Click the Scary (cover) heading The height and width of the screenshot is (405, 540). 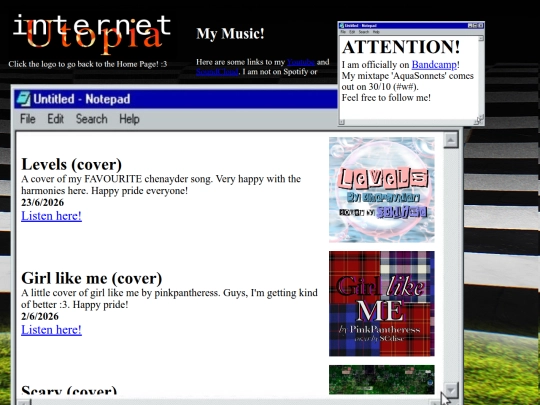point(69,391)
